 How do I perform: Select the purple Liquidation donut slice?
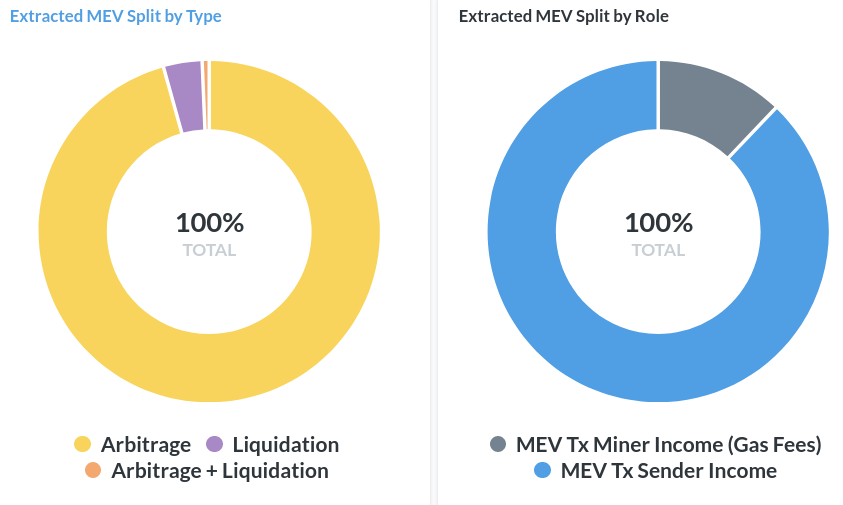(186, 98)
